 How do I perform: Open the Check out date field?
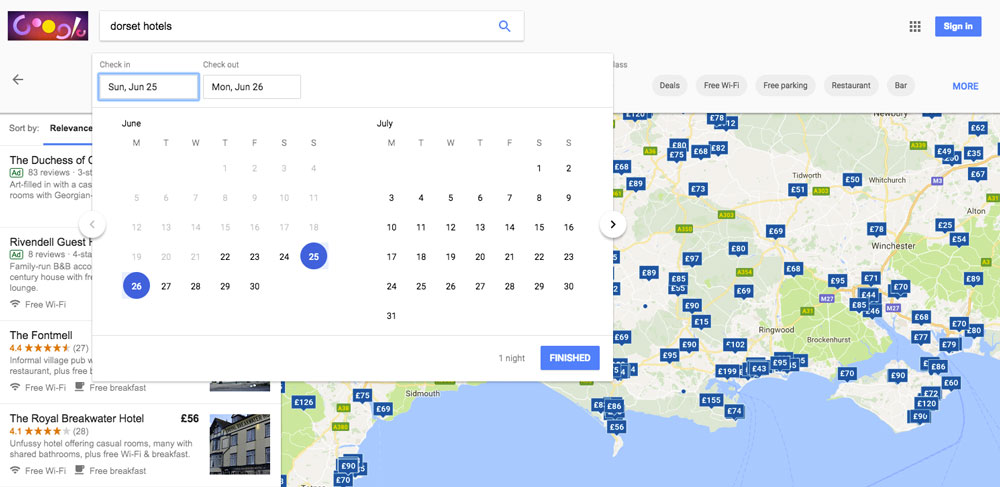point(252,87)
